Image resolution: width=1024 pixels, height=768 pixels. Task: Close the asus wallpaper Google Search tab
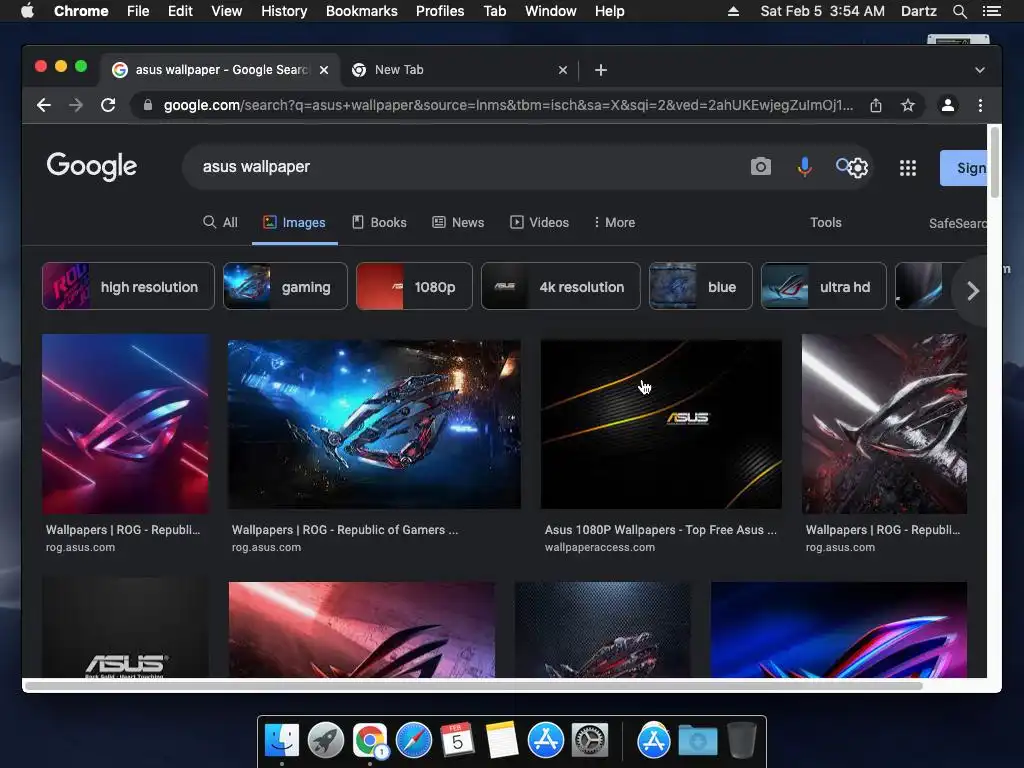[324, 70]
